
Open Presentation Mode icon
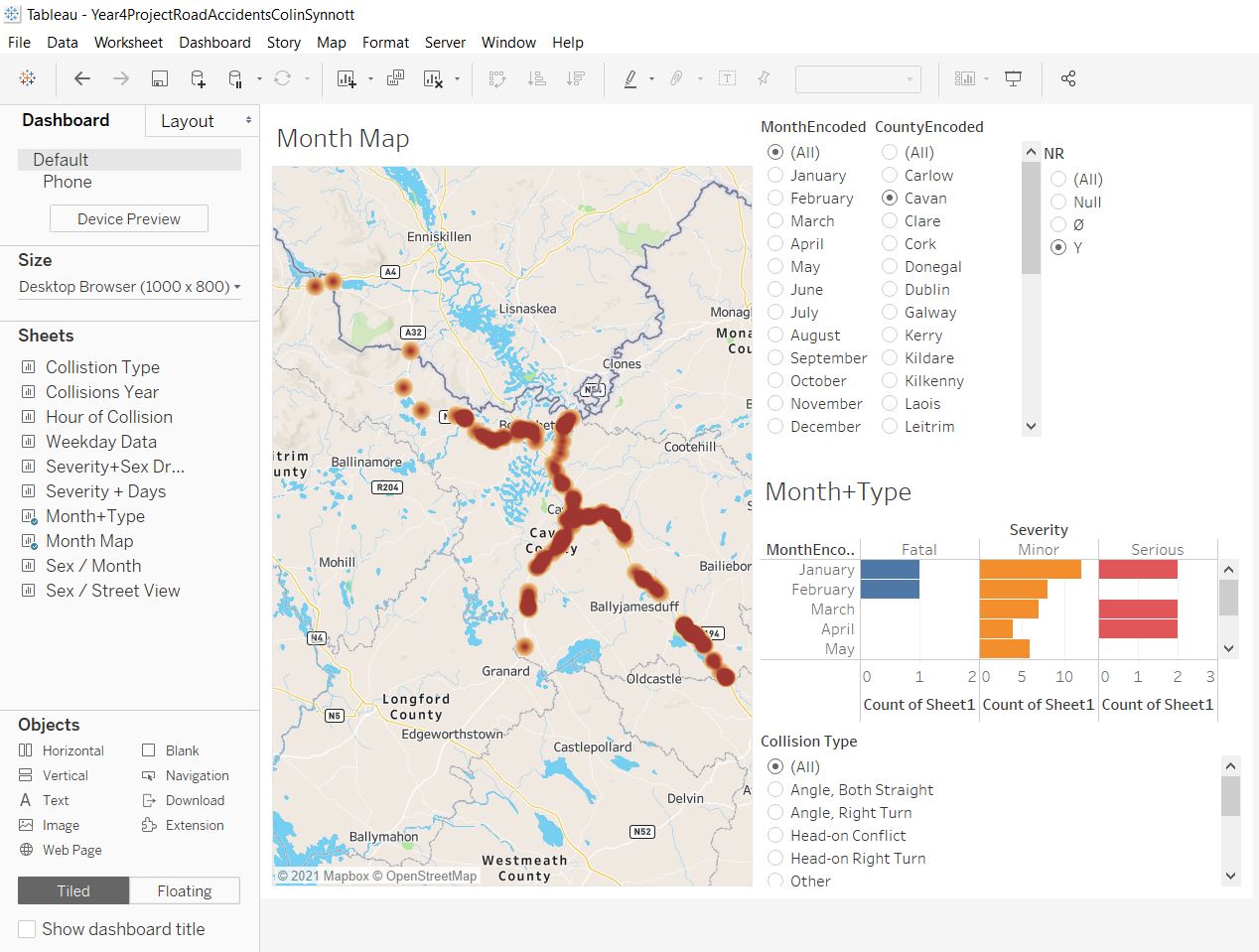[x=1013, y=78]
